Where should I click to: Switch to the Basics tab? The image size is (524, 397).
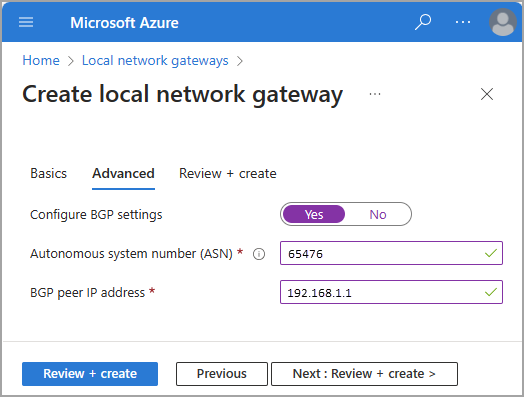48,174
